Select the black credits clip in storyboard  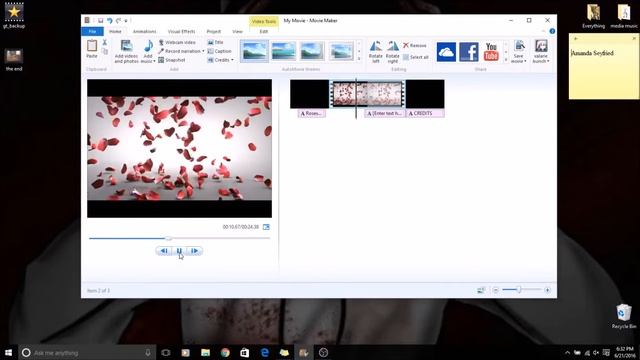click(x=425, y=94)
